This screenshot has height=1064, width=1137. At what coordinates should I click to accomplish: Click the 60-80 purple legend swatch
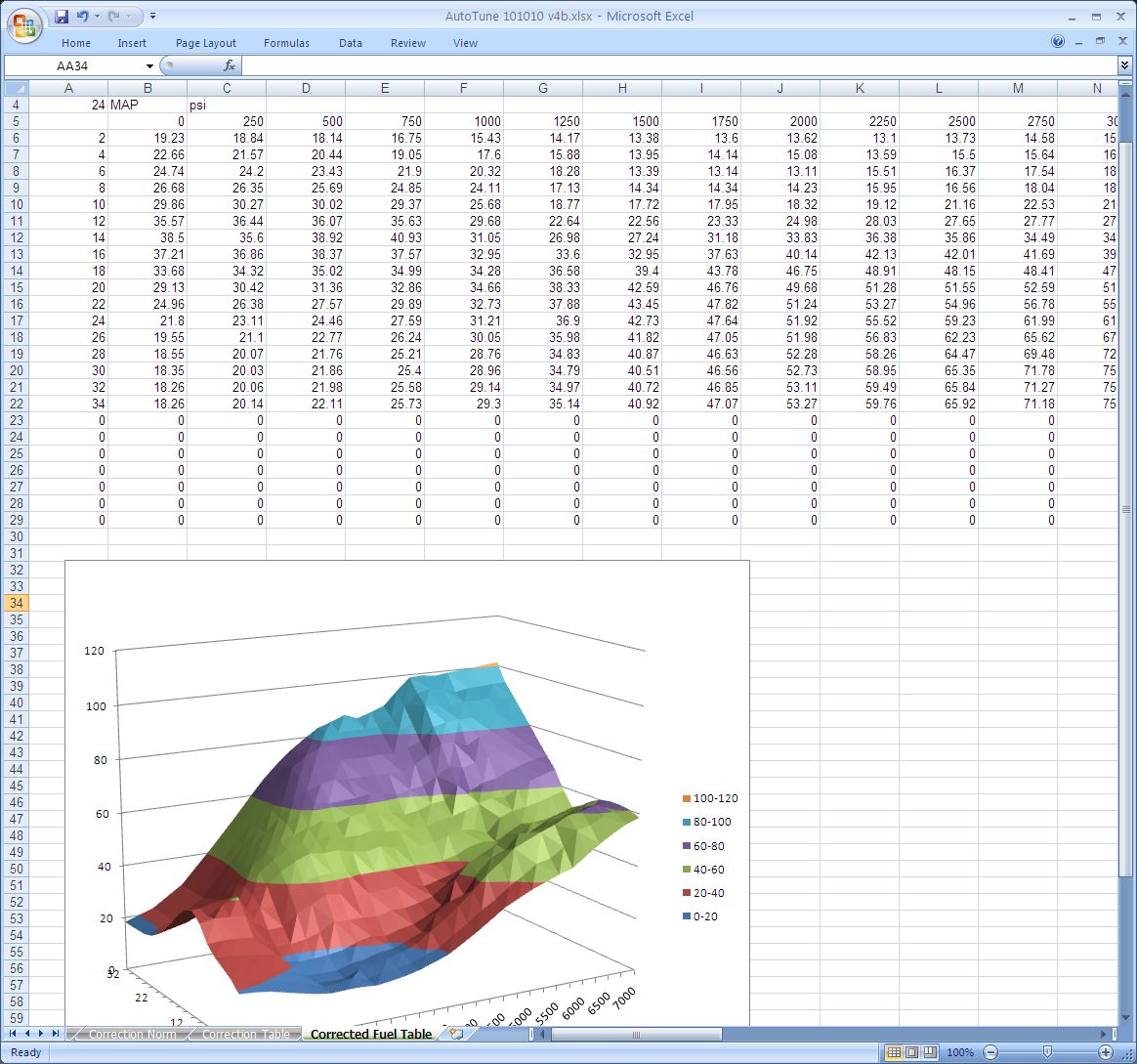[x=687, y=846]
